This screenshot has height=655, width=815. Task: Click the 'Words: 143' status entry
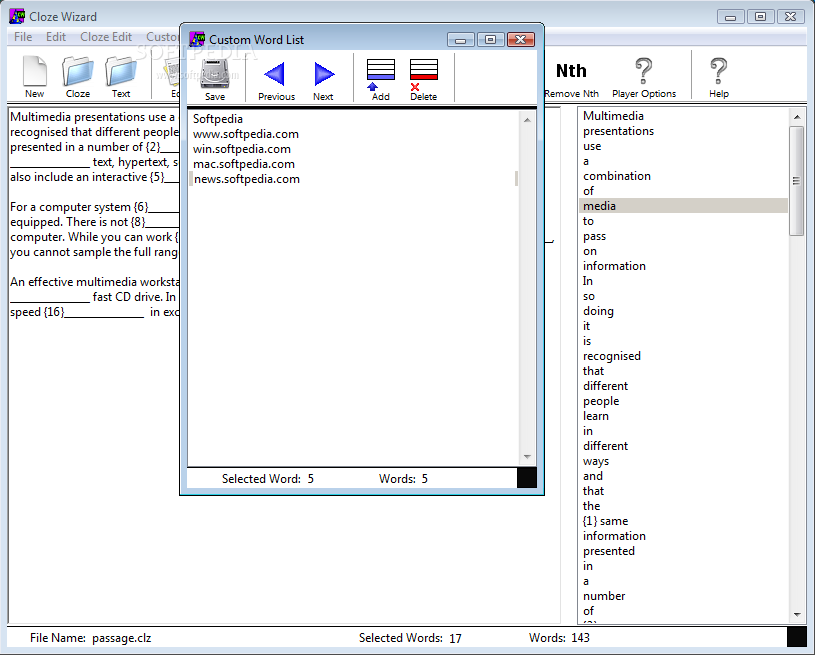(x=559, y=638)
